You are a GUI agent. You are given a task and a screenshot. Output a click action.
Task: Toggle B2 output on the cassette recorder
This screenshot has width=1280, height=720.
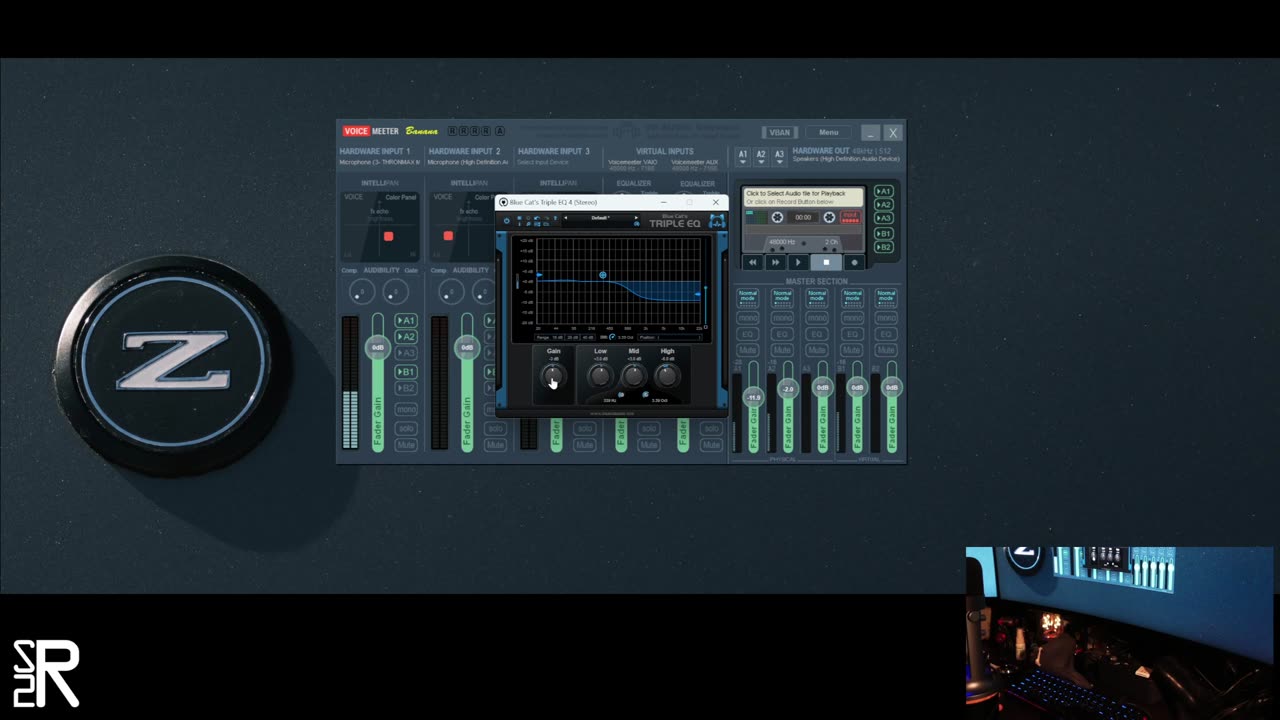coord(884,247)
